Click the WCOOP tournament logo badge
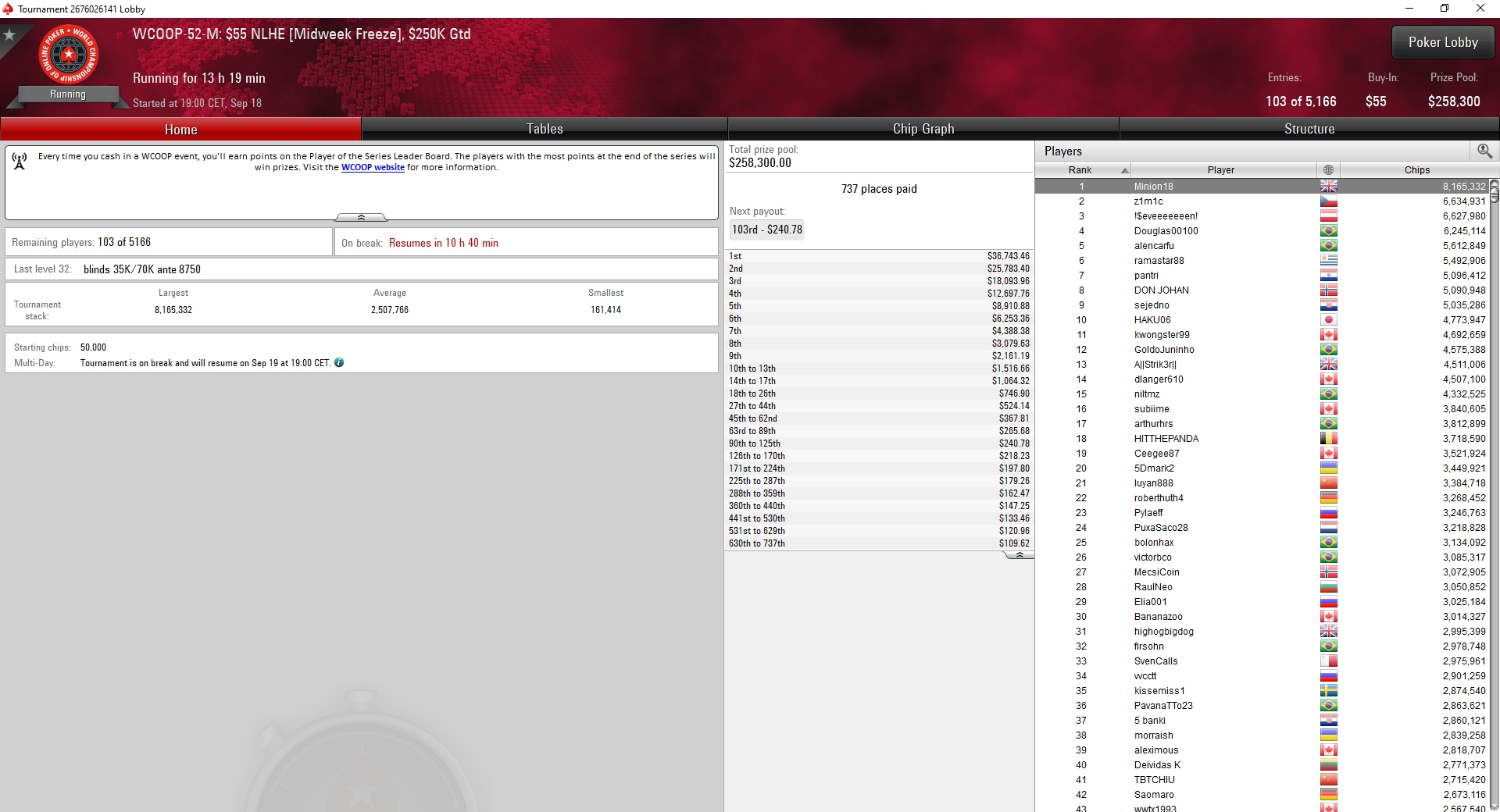The height and width of the screenshot is (812, 1500). 68,56
